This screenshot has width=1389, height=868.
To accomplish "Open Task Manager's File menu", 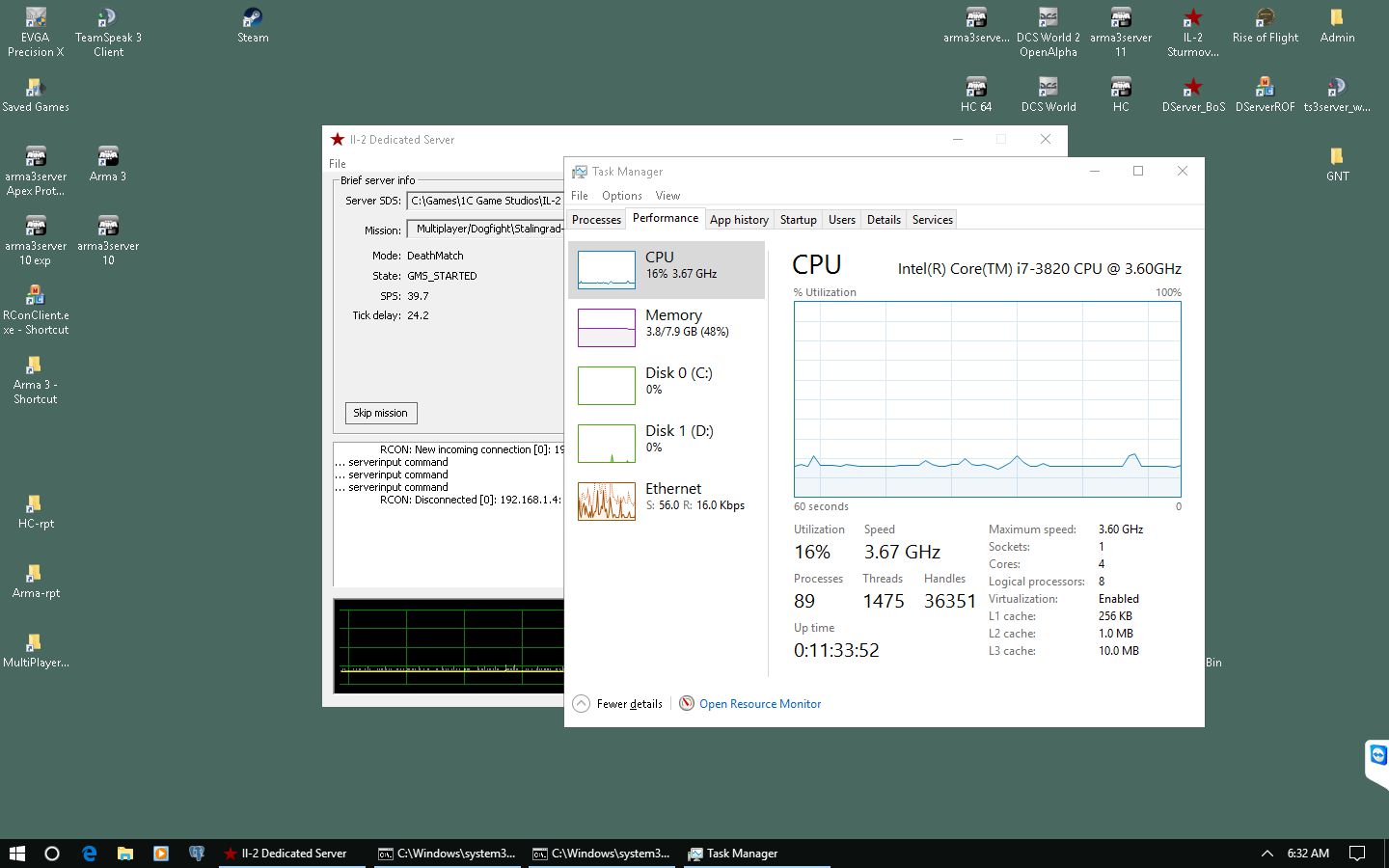I will coord(580,196).
